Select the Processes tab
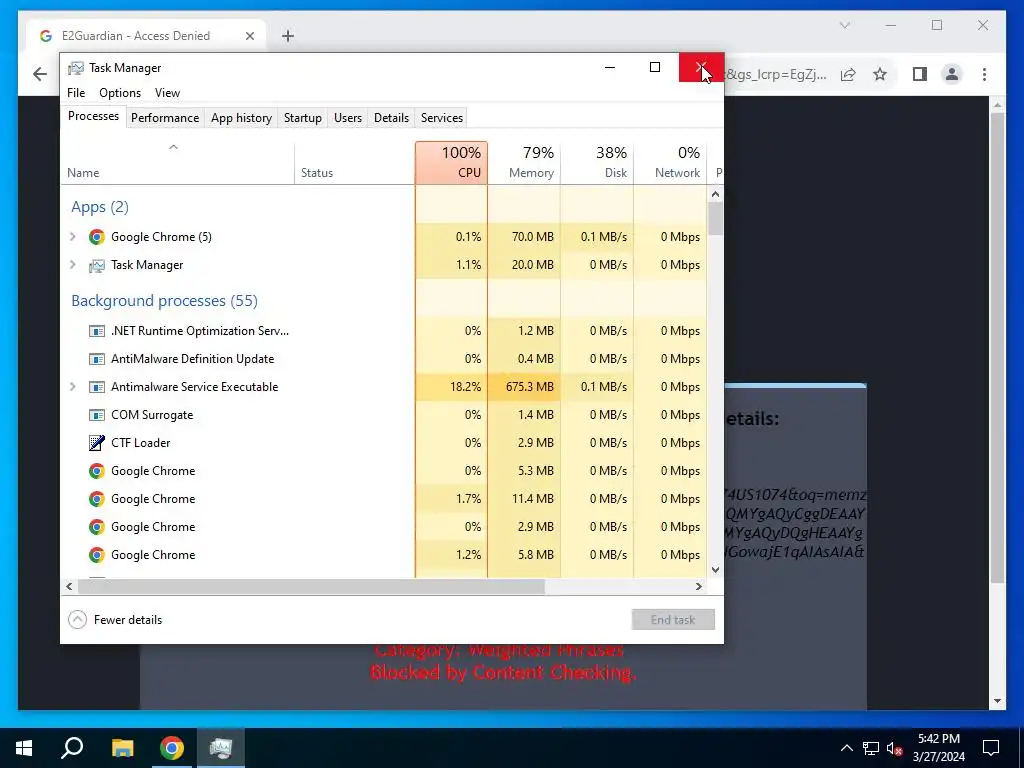Screen dimensions: 1024x768 click(x=93, y=116)
